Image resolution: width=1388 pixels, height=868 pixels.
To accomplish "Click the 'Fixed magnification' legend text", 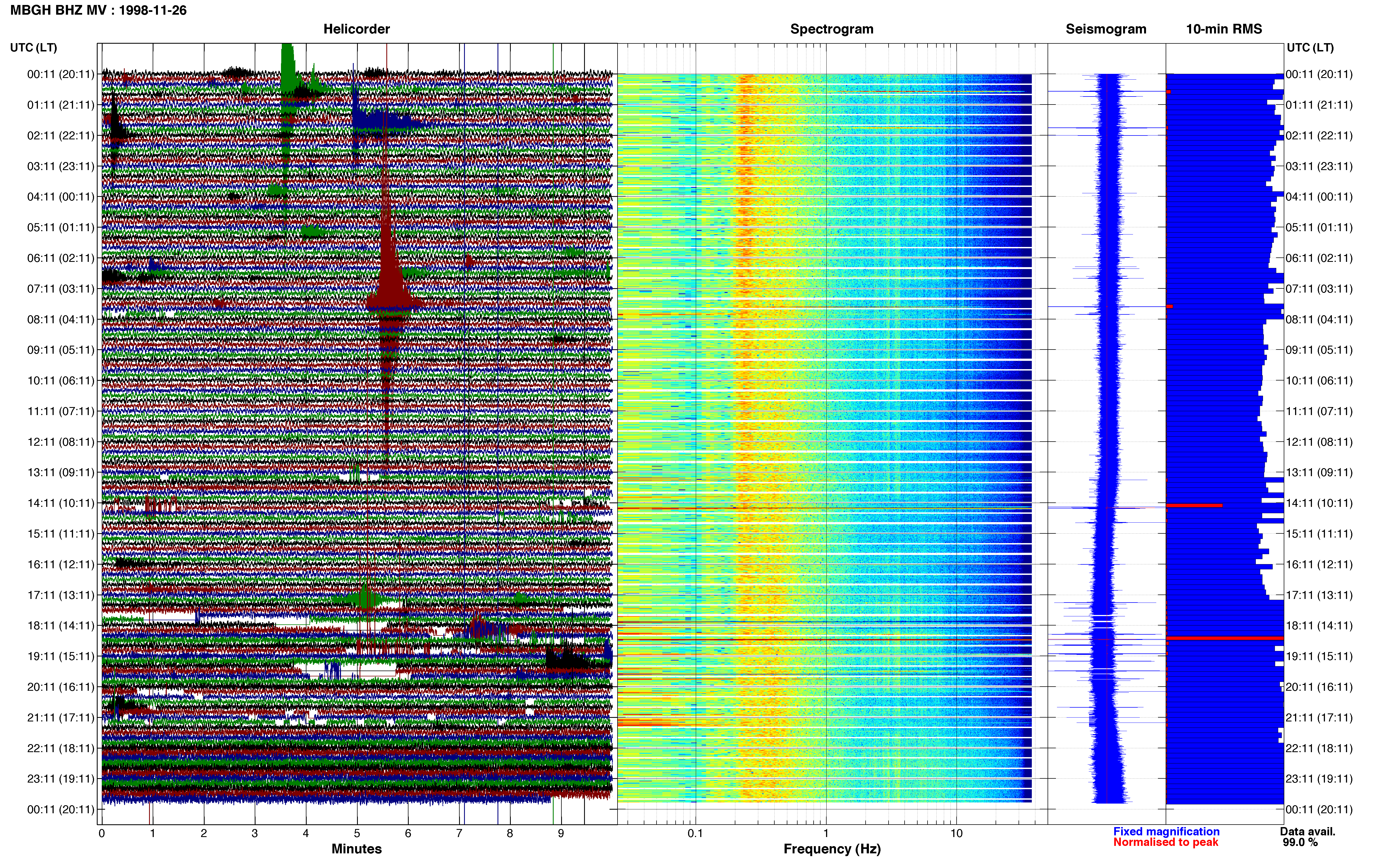I will (1166, 831).
